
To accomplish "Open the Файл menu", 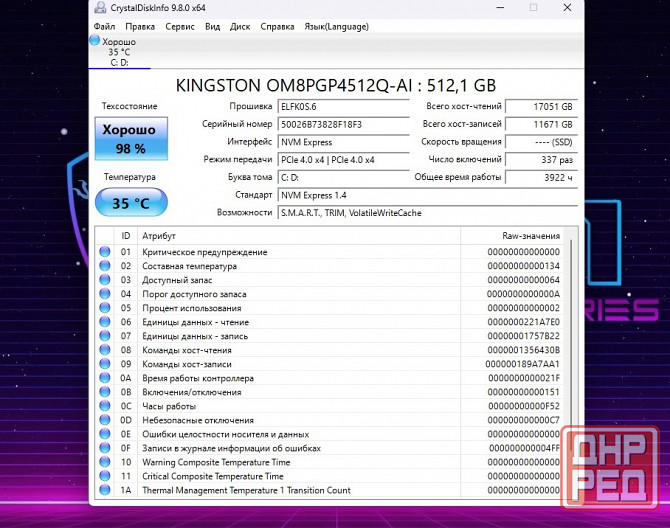I will tap(104, 26).
